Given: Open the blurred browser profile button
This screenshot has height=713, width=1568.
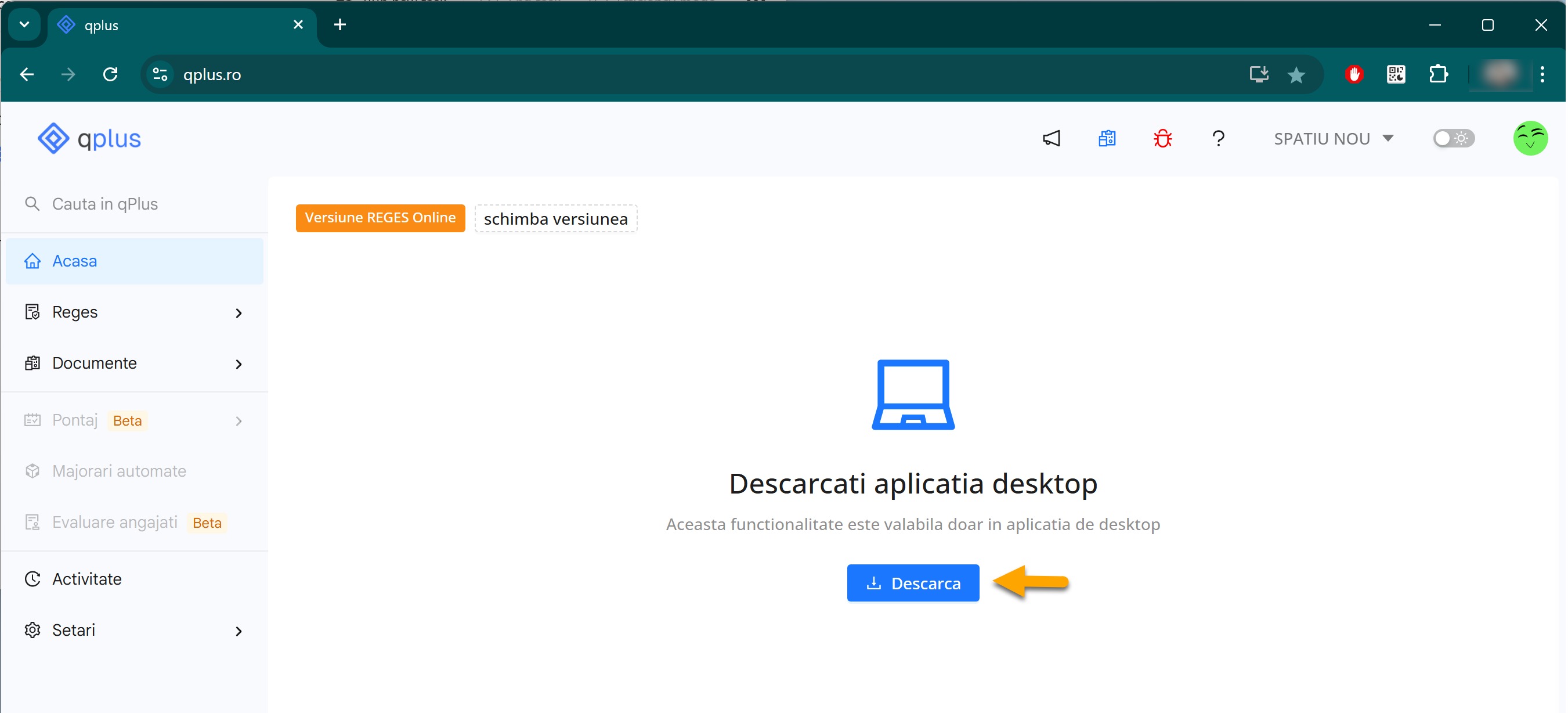Looking at the screenshot, I should [1501, 74].
